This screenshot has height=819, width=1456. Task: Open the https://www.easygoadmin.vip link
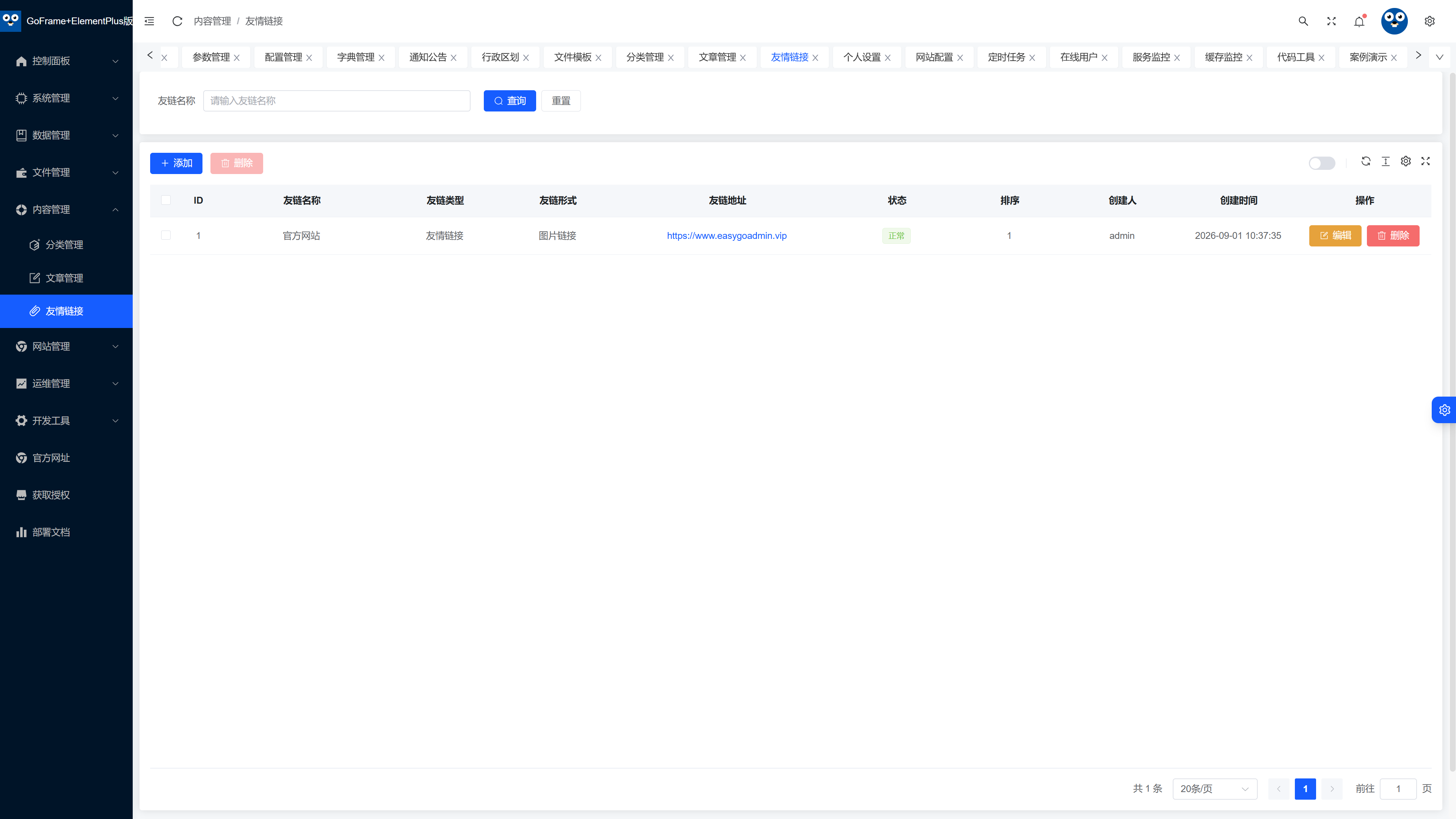click(x=727, y=236)
